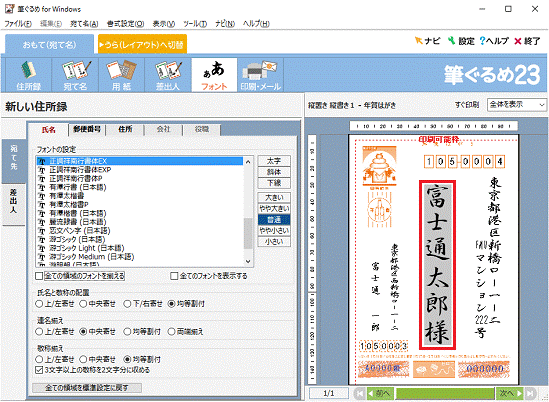Open ヘルプ help with question mark icon
Screen dimensions: 549x402
[494, 41]
